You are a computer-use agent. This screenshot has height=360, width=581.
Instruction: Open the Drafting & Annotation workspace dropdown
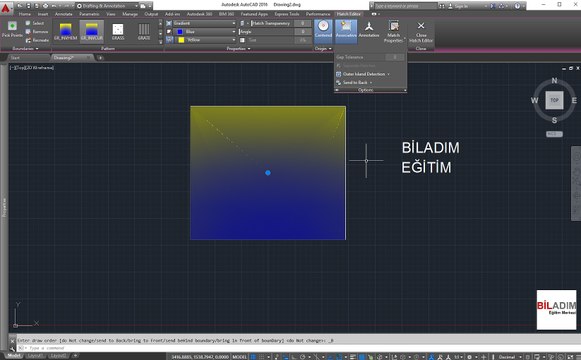pyautogui.click(x=107, y=6)
